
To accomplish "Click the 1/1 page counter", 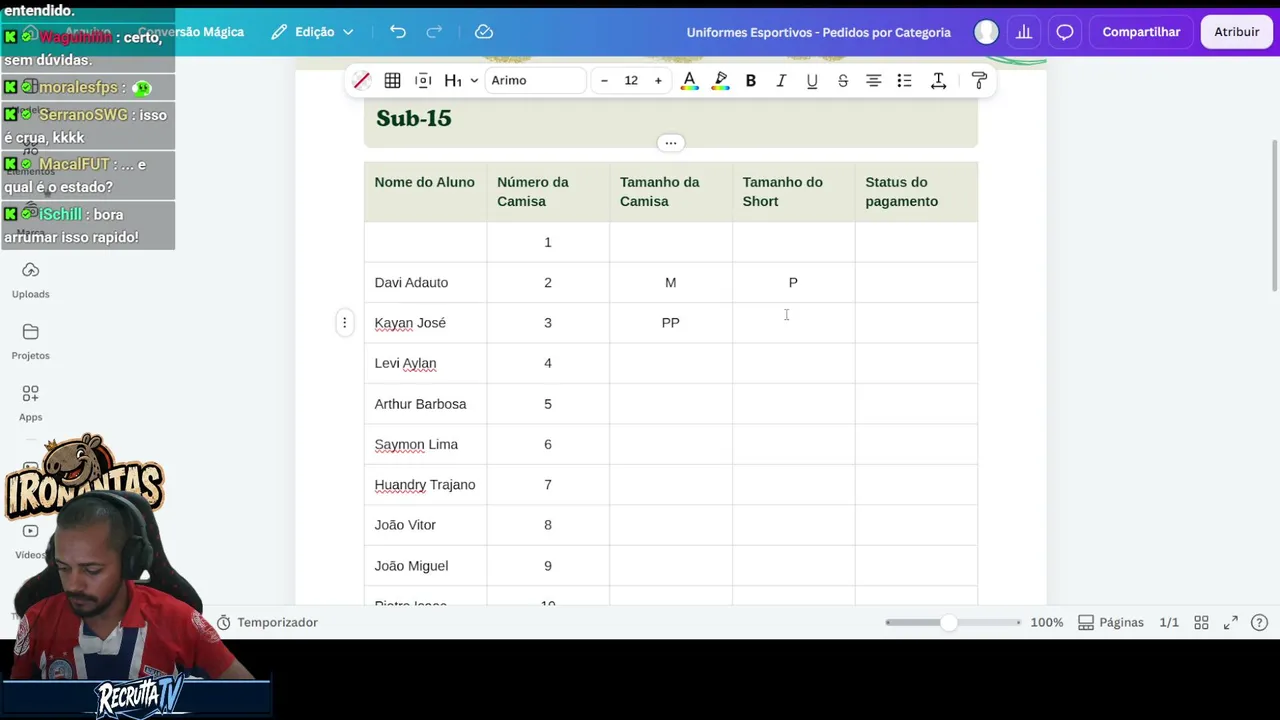I will pyautogui.click(x=1169, y=622).
